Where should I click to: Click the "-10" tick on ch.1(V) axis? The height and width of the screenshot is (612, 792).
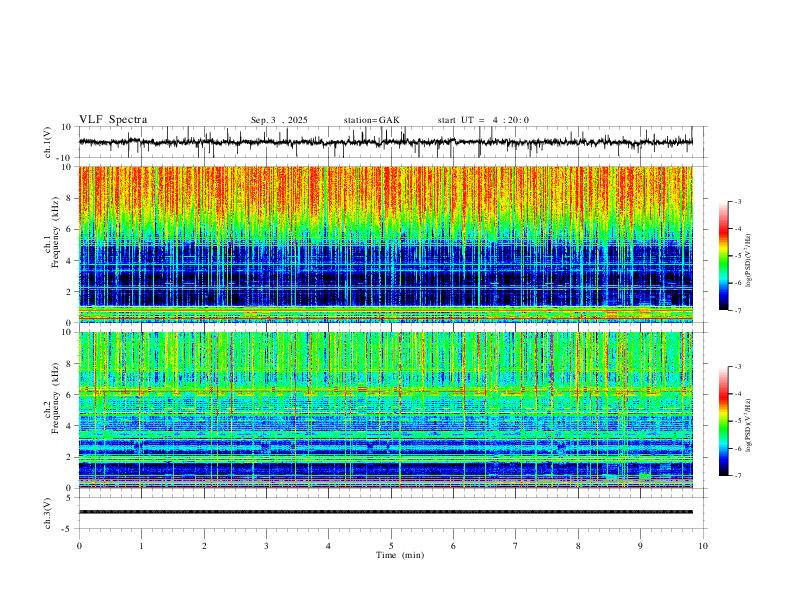coord(65,158)
